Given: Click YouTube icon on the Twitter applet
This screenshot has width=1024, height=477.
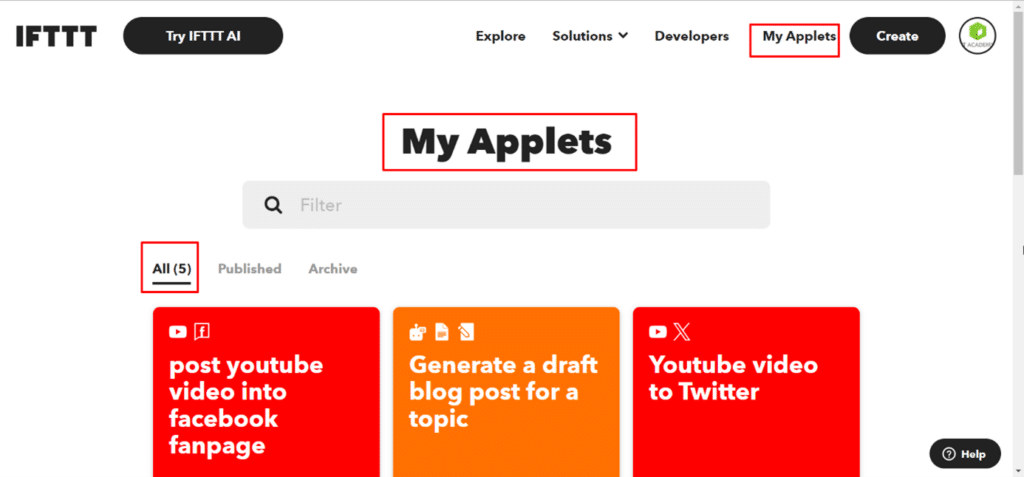Looking at the screenshot, I should point(658,332).
